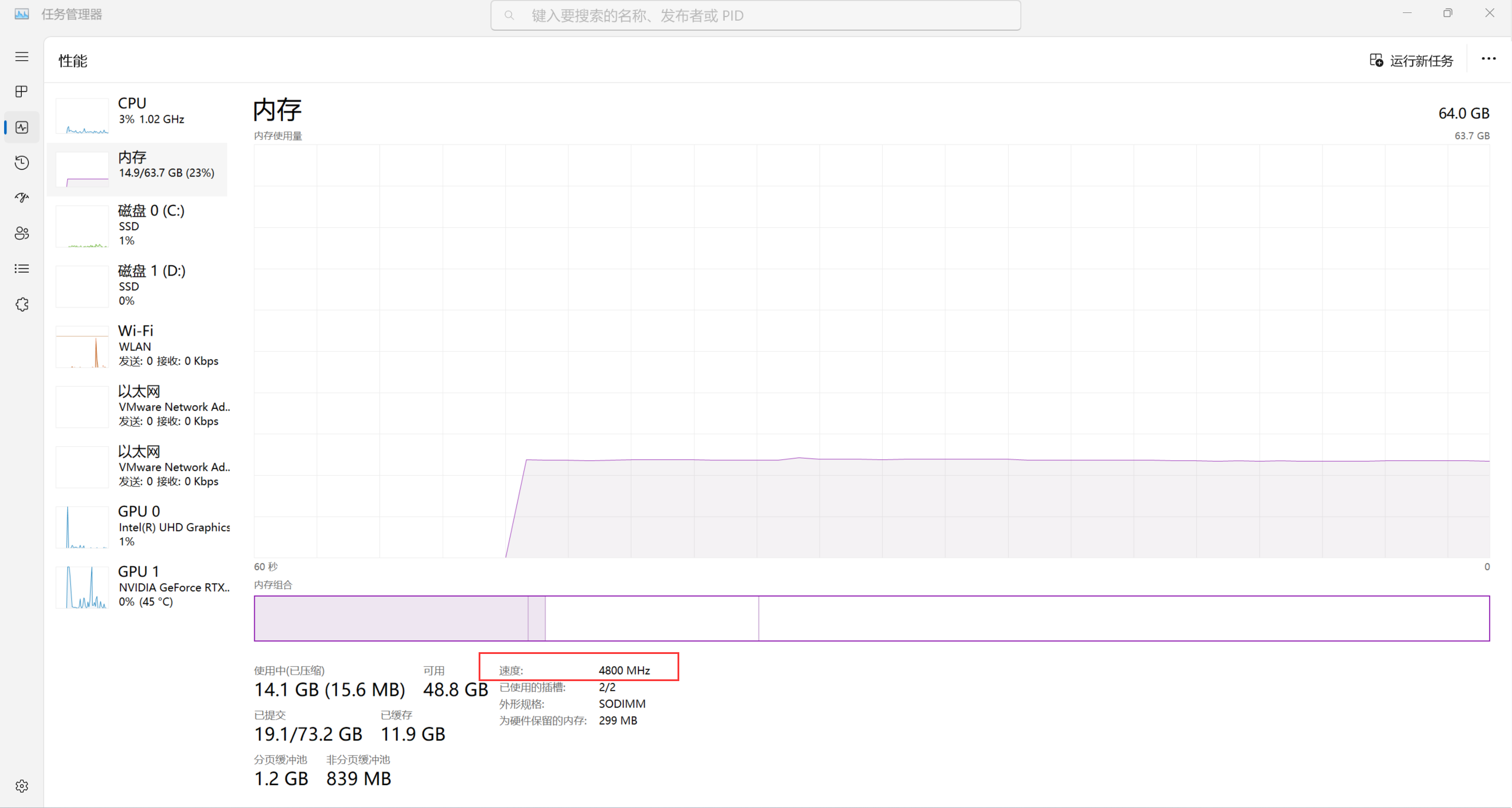Restore down the Task Manager window
The width and height of the screenshot is (1512, 808).
point(1448,13)
